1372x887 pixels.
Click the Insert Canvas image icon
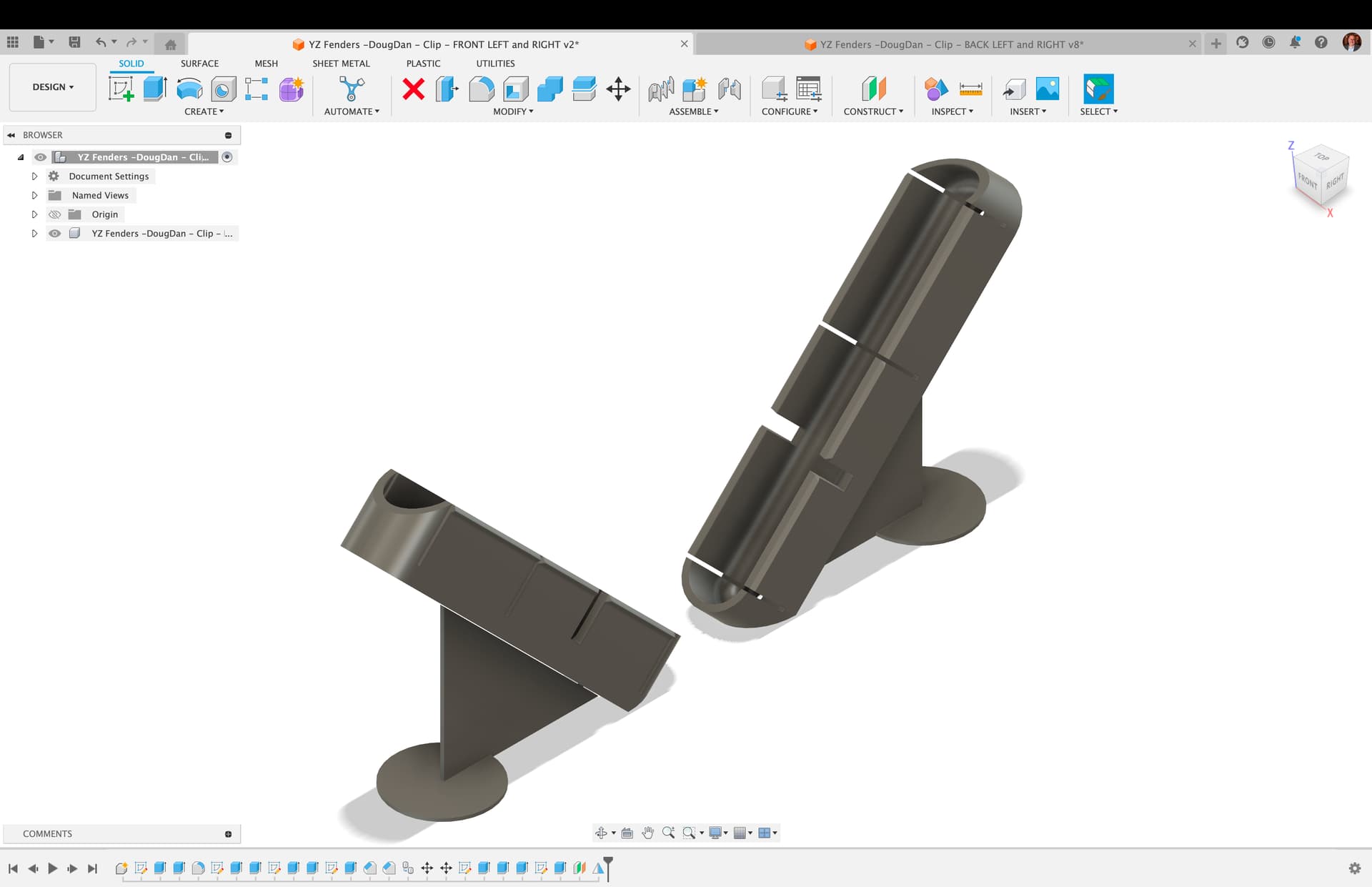pyautogui.click(x=1048, y=89)
